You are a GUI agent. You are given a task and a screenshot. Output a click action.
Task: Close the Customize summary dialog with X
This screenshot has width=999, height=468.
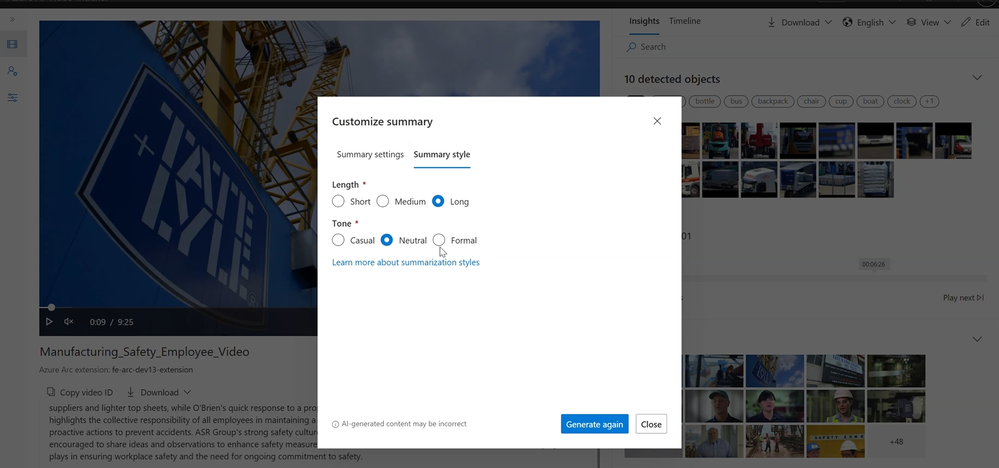(657, 121)
